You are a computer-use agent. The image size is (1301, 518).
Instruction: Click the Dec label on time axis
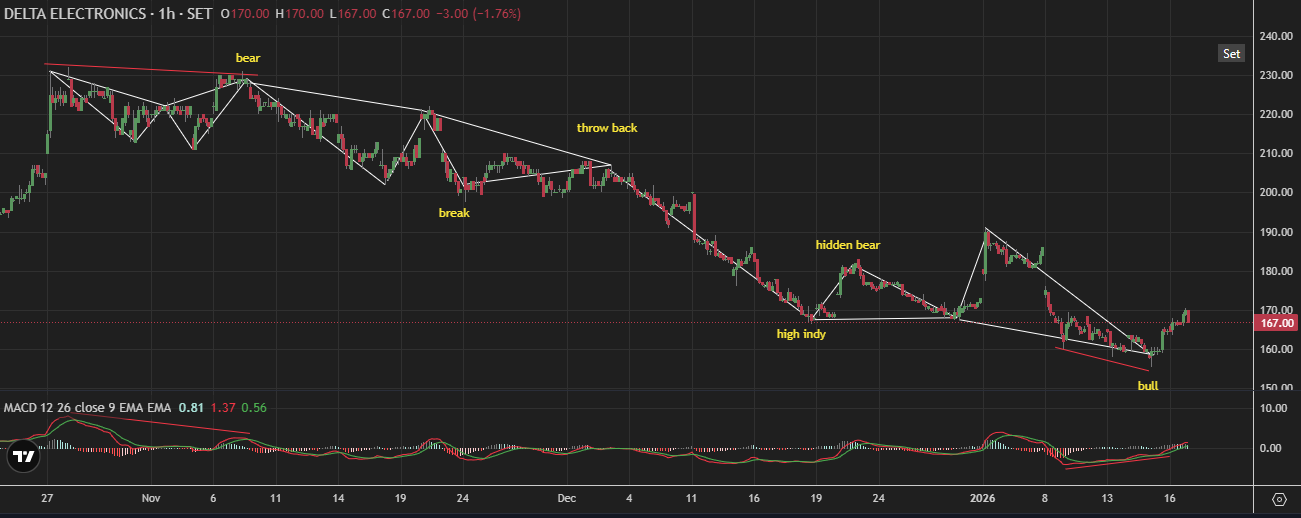(567, 497)
